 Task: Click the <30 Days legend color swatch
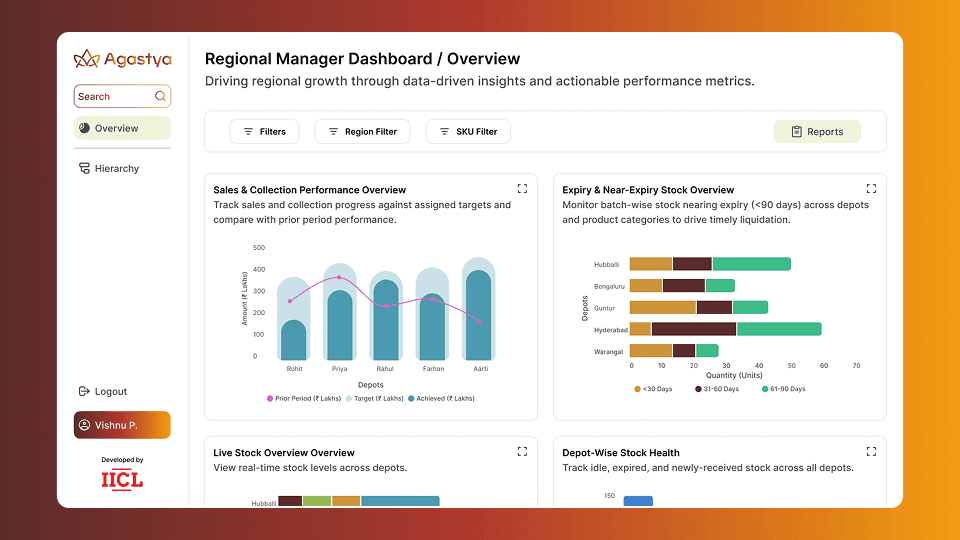point(637,389)
